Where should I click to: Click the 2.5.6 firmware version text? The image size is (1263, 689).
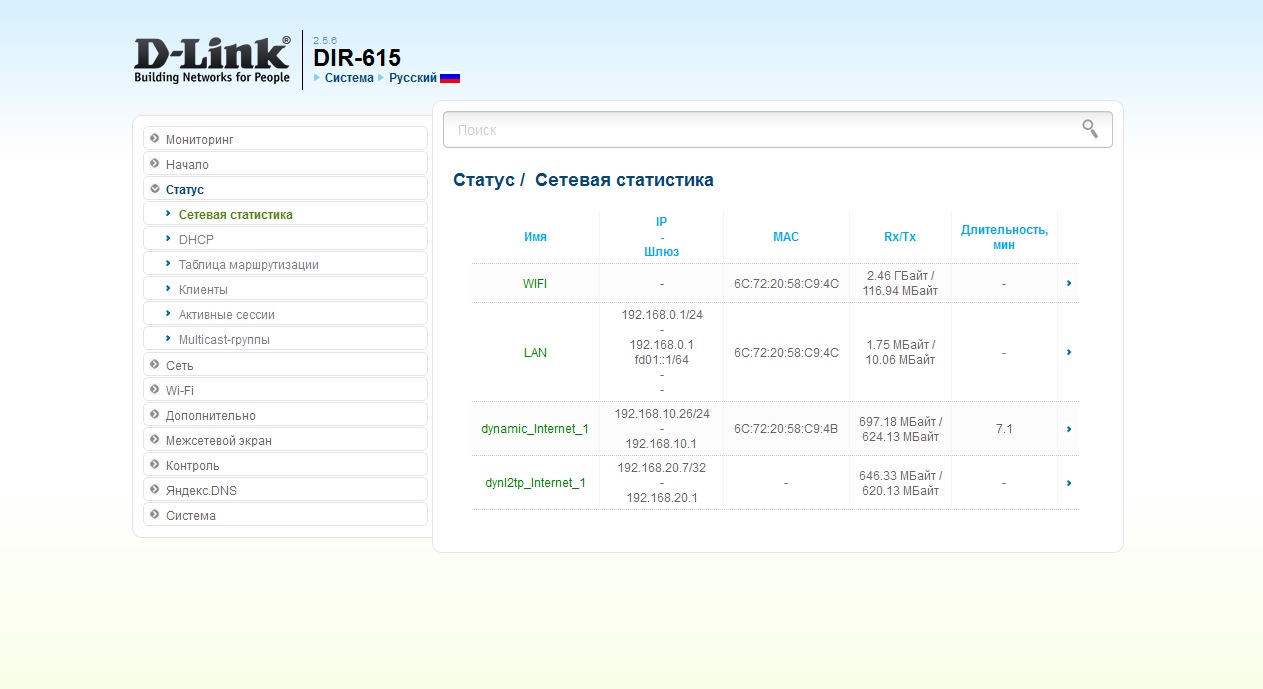tap(325, 40)
